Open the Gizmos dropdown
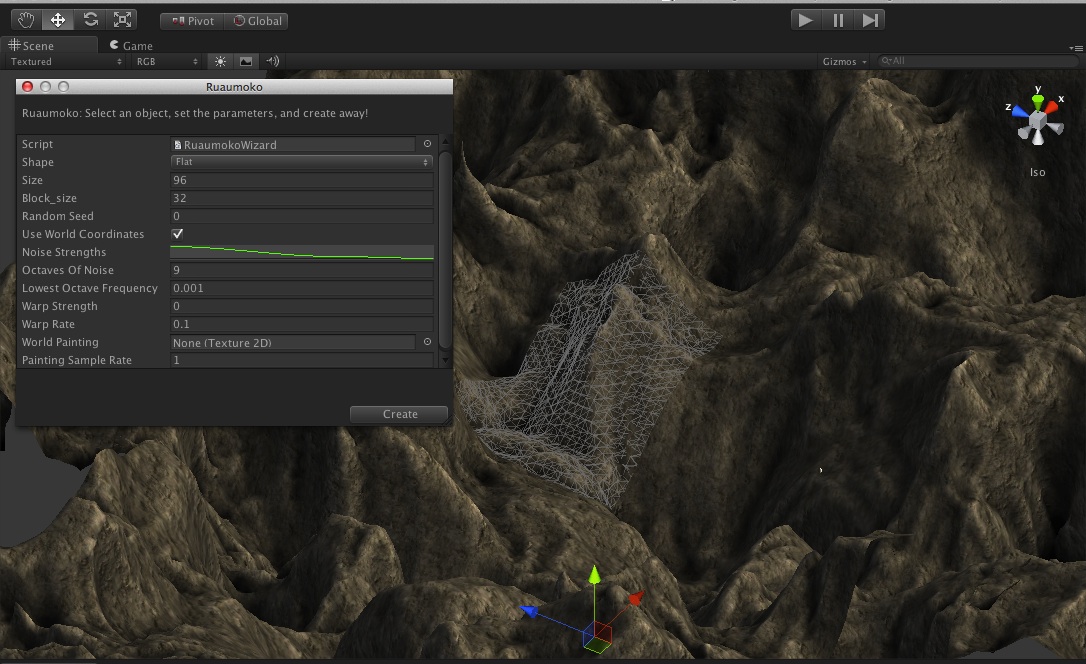This screenshot has height=664, width=1086. coord(843,61)
